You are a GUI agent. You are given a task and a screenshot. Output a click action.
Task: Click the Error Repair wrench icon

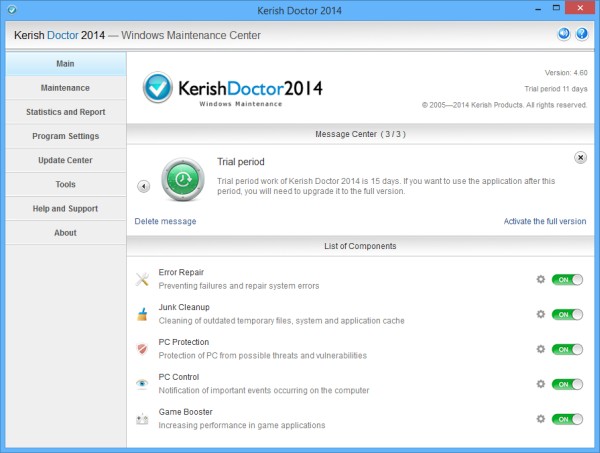pos(142,279)
